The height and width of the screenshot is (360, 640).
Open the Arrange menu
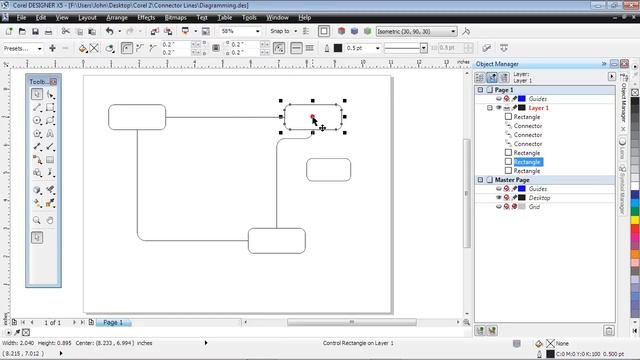[x=117, y=18]
